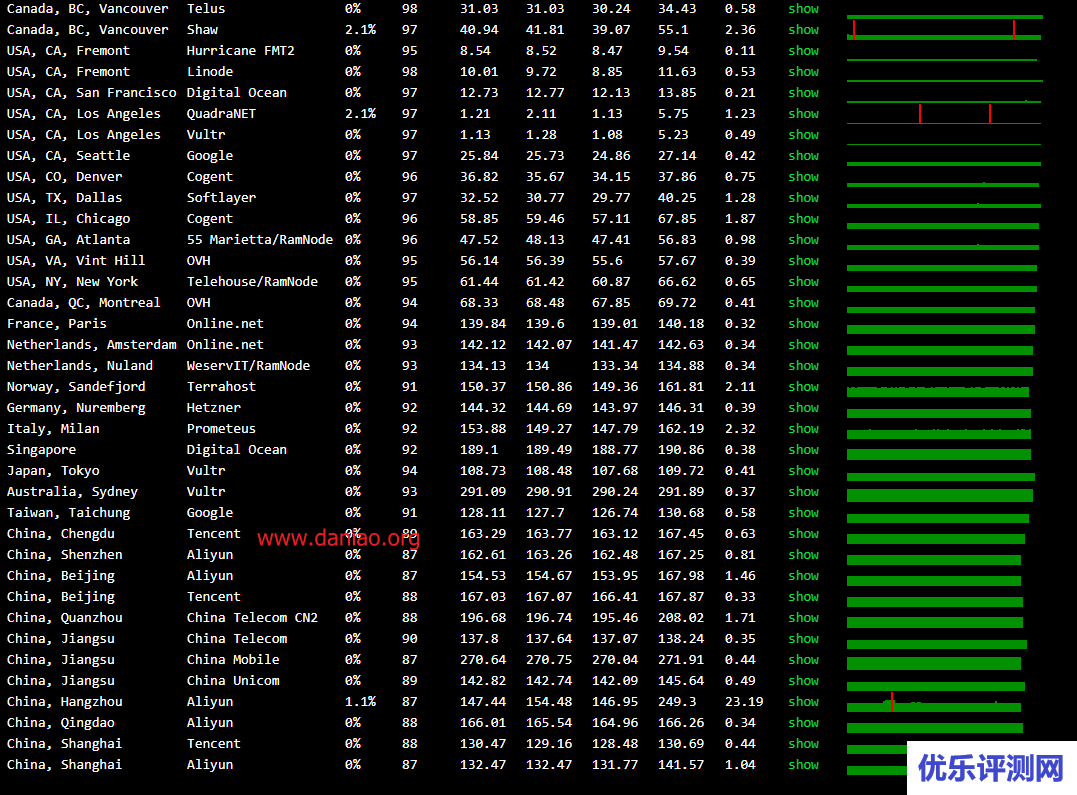Select the 2.1% loss in Shaw row
Screen dimensions: 1077x795
(x=361, y=30)
